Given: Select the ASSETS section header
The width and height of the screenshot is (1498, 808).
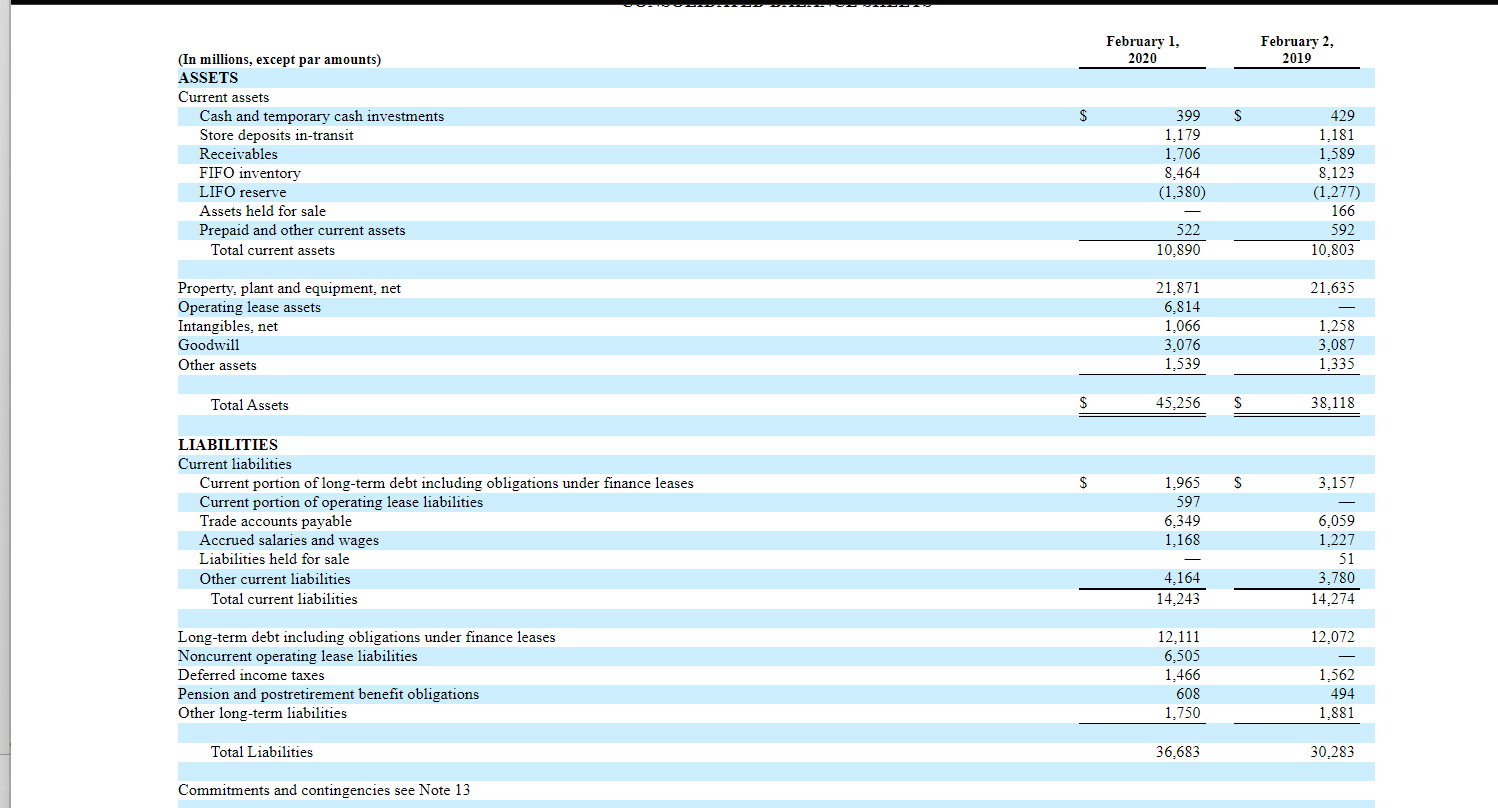Looking at the screenshot, I should (x=208, y=77).
